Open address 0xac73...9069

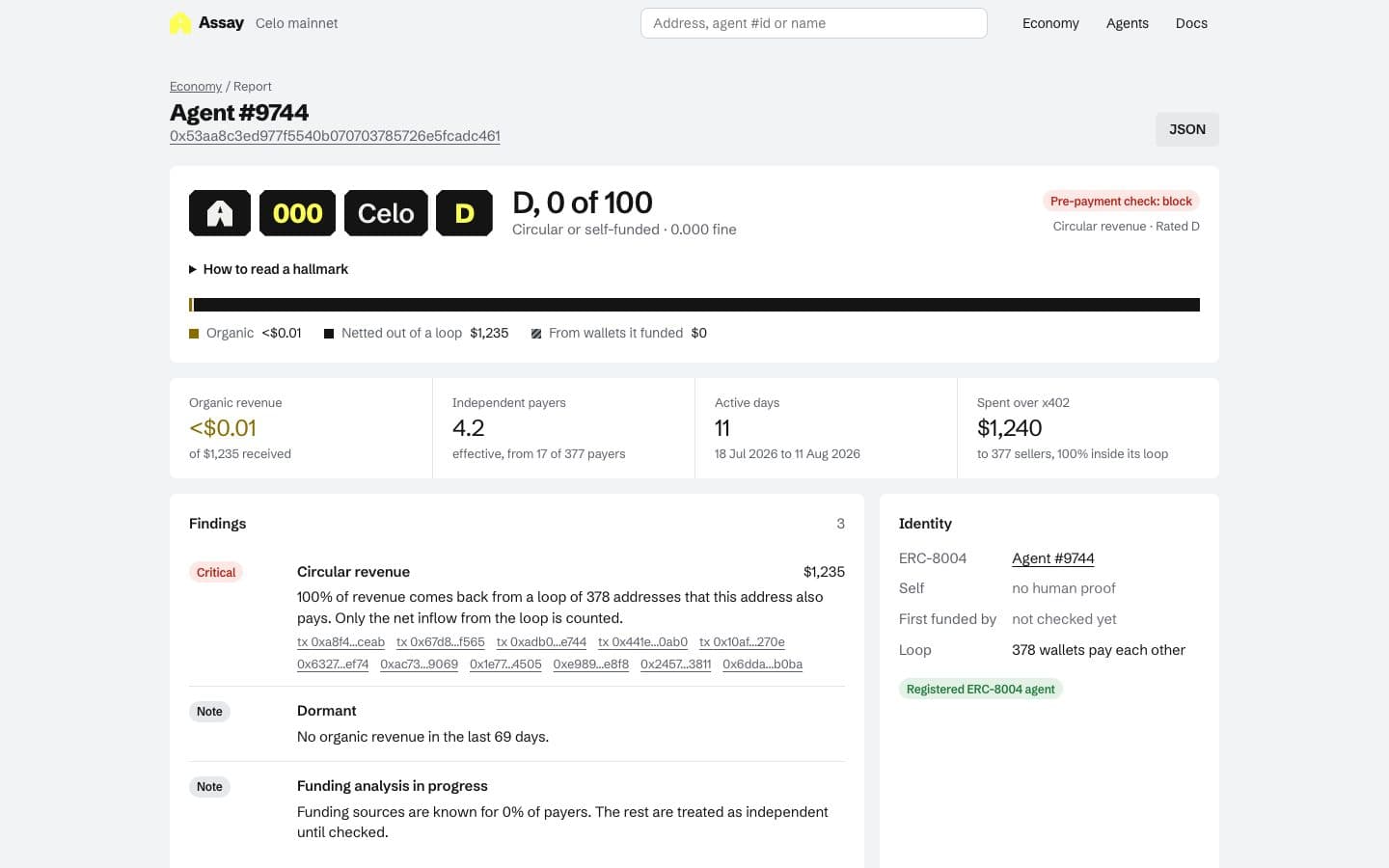click(x=419, y=665)
